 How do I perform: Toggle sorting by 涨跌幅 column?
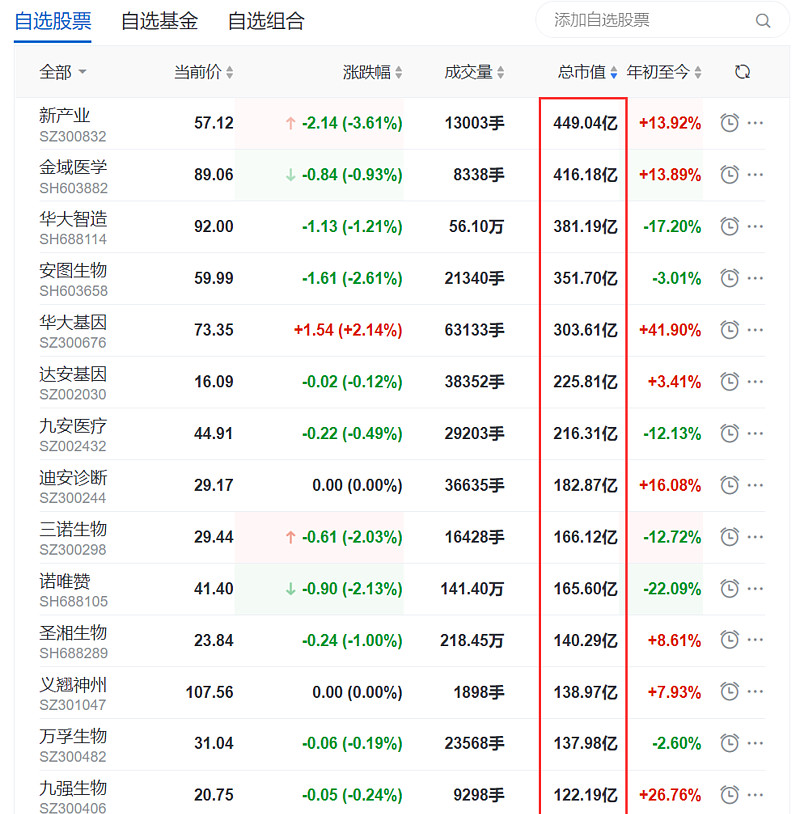372,72
